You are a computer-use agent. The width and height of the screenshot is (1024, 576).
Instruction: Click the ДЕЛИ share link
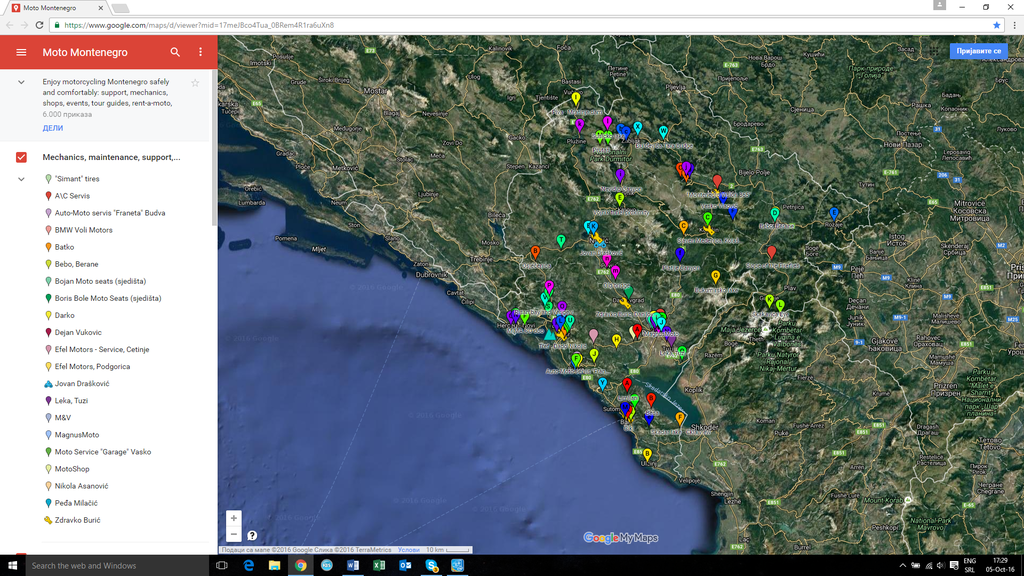(52, 128)
